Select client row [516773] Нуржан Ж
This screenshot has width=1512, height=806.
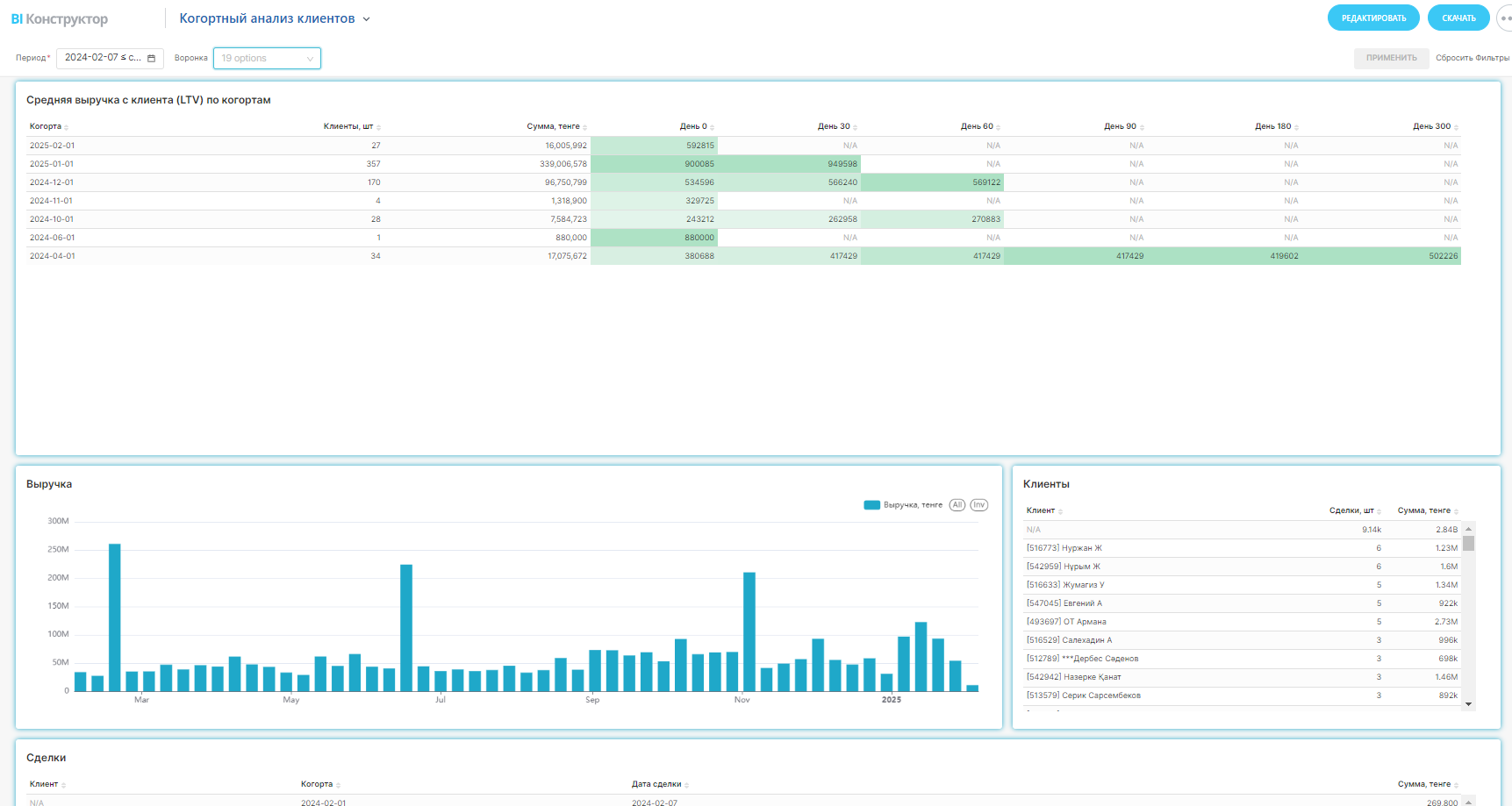[1064, 548]
